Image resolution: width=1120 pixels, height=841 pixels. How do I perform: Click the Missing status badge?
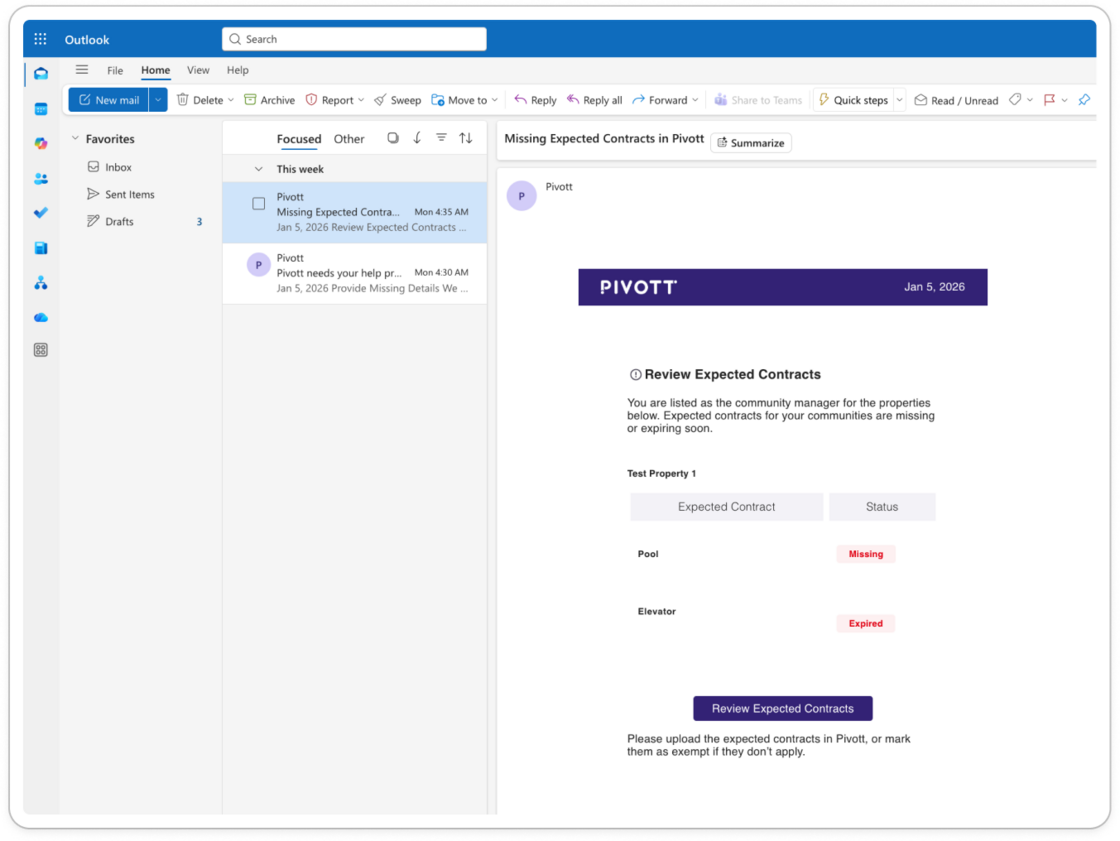coord(866,554)
